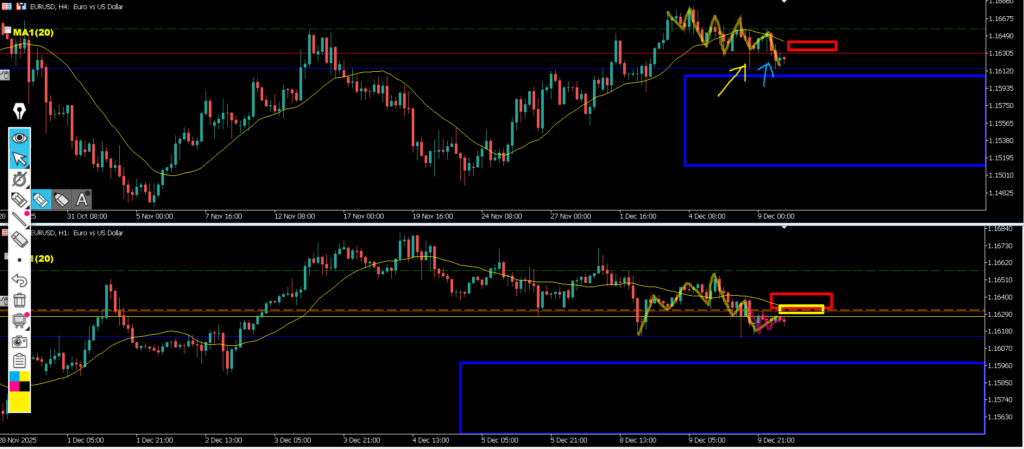Pick the blue-highlighted marker in the flyout
The width and height of the screenshot is (1024, 449).
(40, 199)
